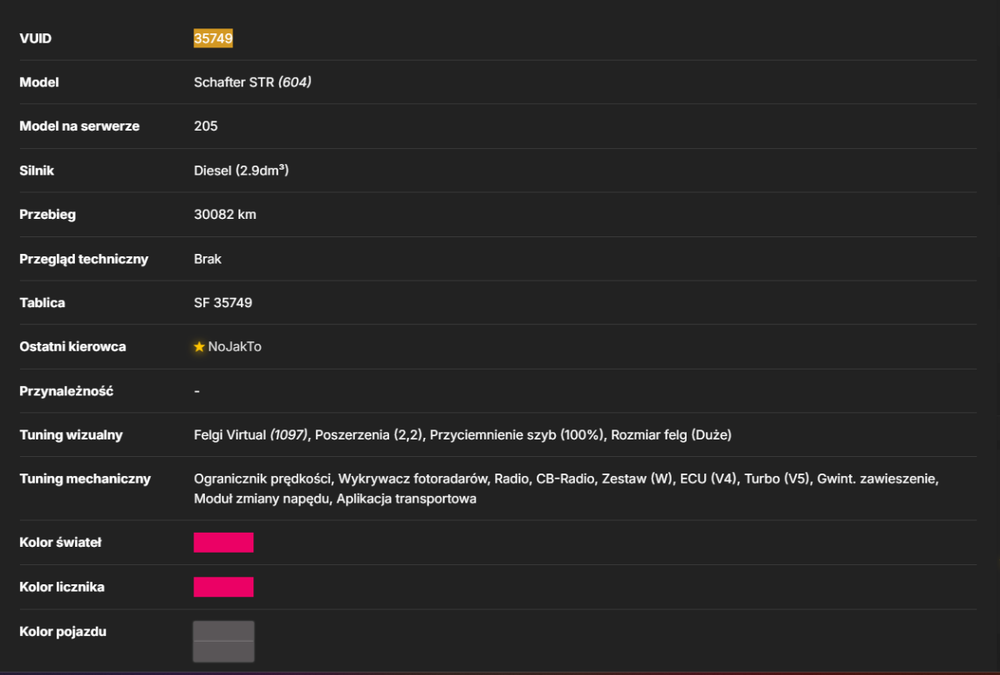Click the Silnik row label
This screenshot has width=1000, height=675.
point(36,170)
